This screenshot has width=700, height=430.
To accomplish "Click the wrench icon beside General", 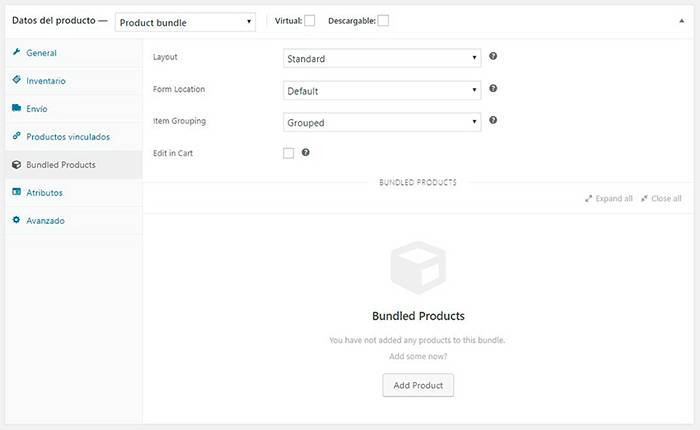I will pyautogui.click(x=17, y=52).
